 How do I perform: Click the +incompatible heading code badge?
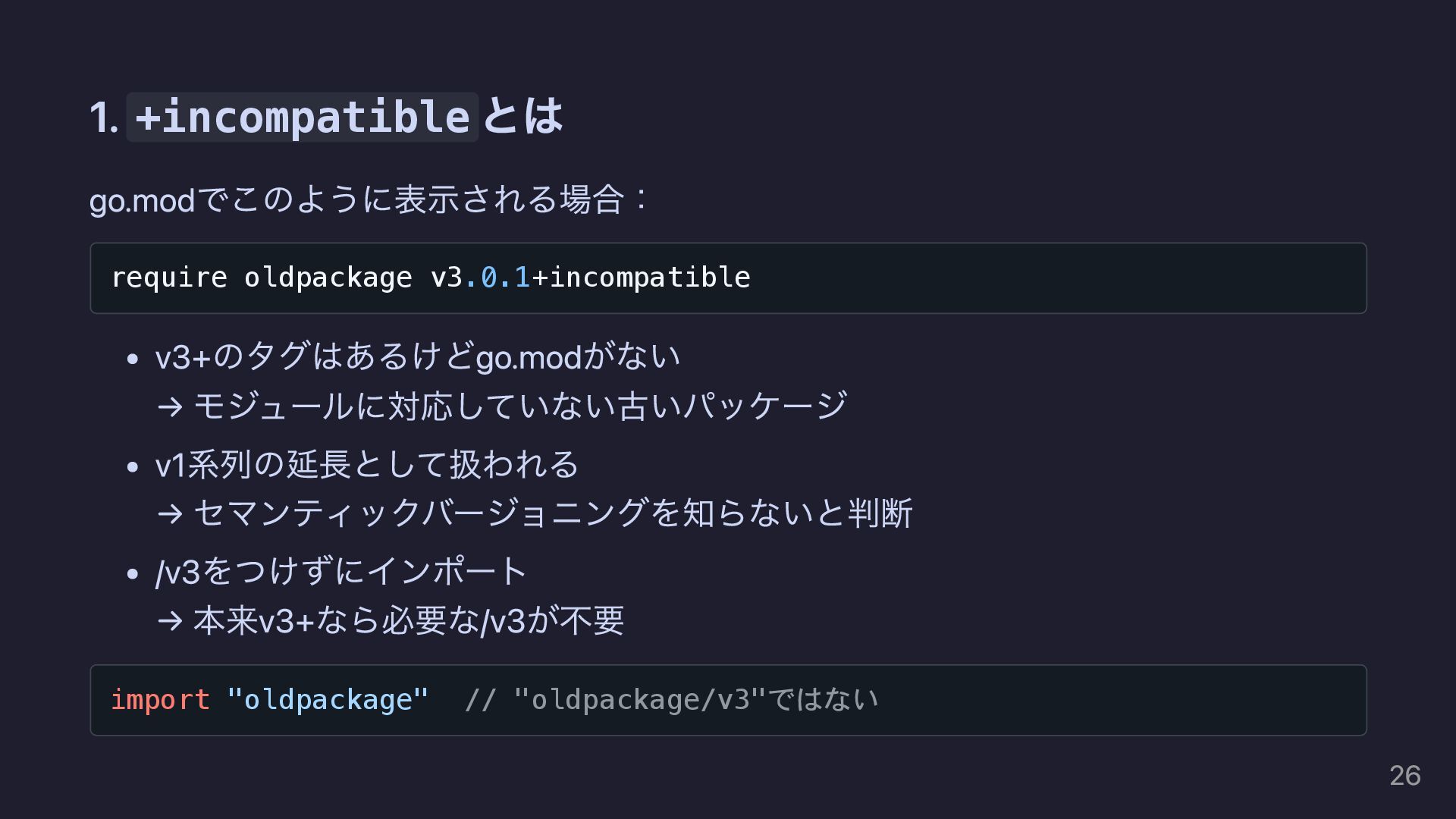click(x=302, y=117)
